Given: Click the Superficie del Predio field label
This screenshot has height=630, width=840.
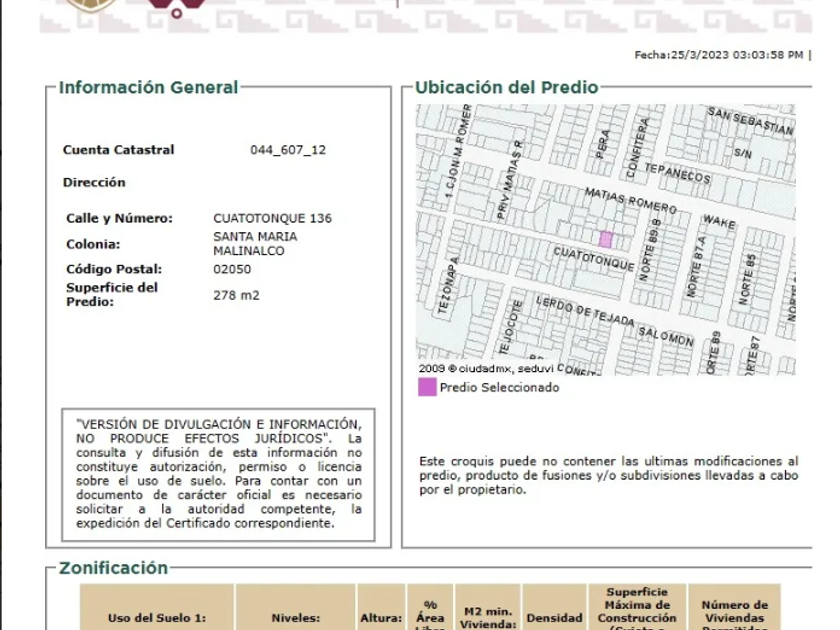Looking at the screenshot, I should [x=112, y=295].
